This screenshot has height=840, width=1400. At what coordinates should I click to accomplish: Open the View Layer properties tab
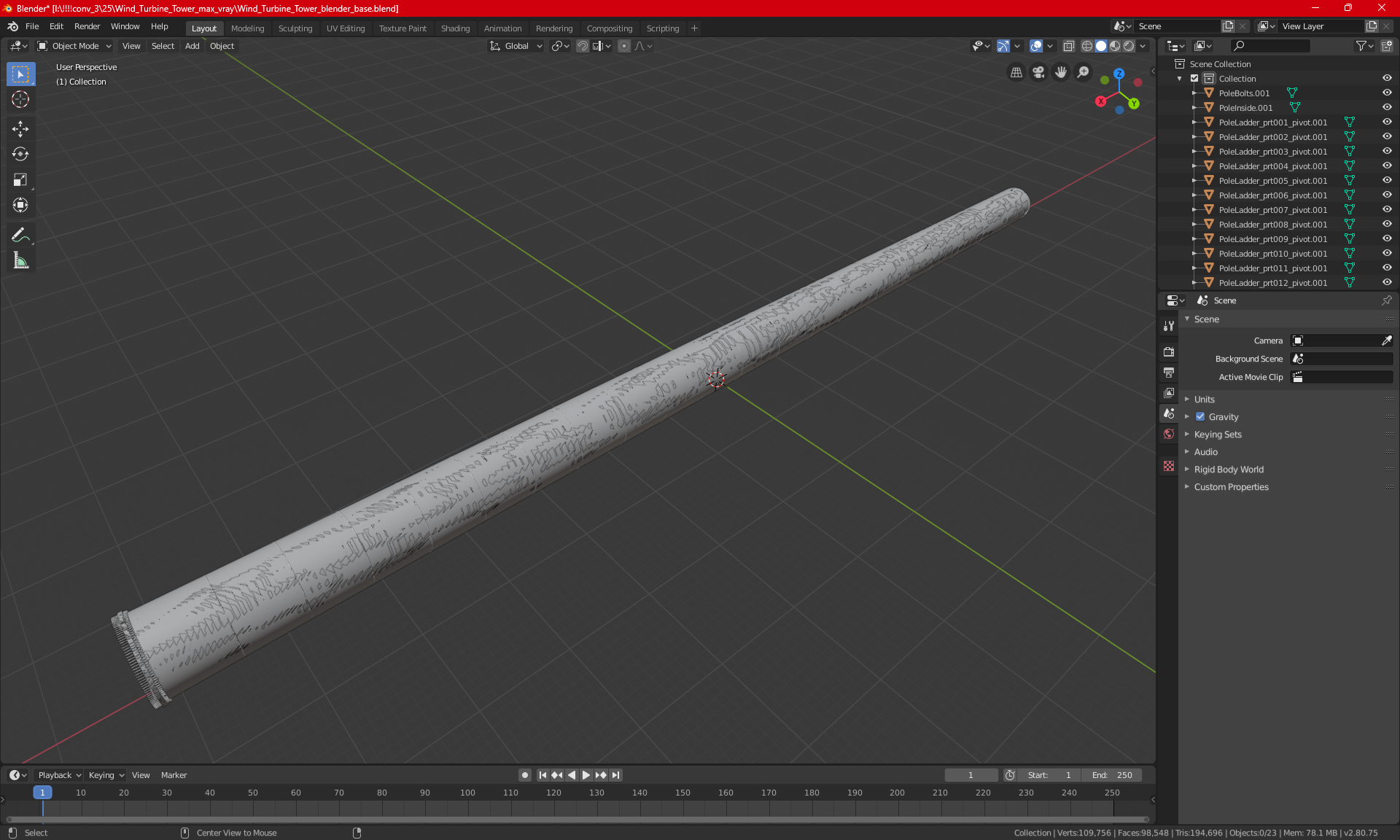(1169, 393)
